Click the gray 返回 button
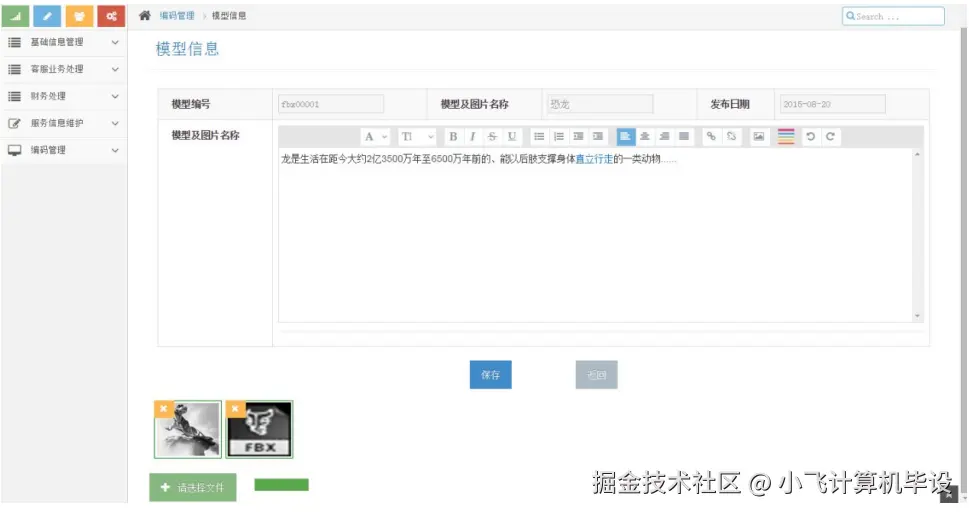This screenshot has width=969, height=513. click(596, 375)
